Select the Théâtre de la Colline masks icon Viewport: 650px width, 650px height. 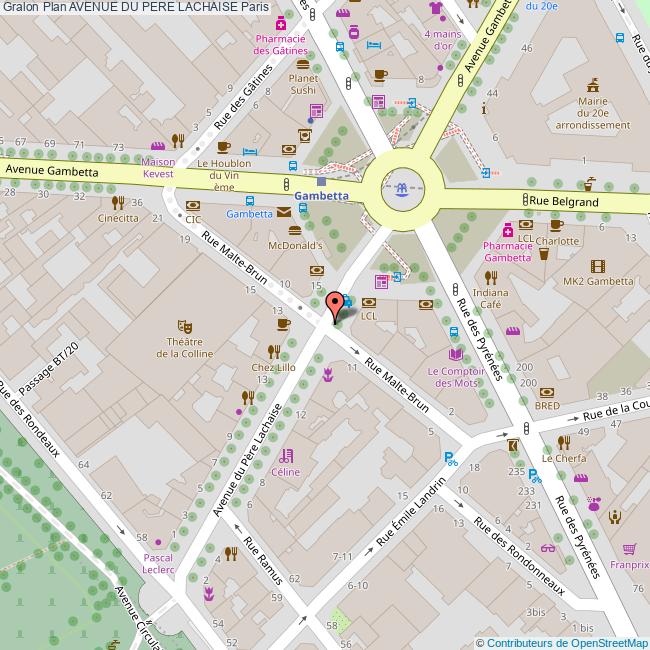(183, 325)
